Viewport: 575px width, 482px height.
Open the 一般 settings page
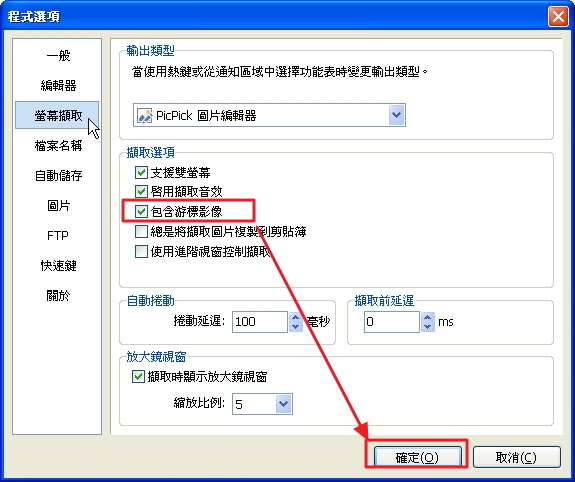pyautogui.click(x=58, y=56)
